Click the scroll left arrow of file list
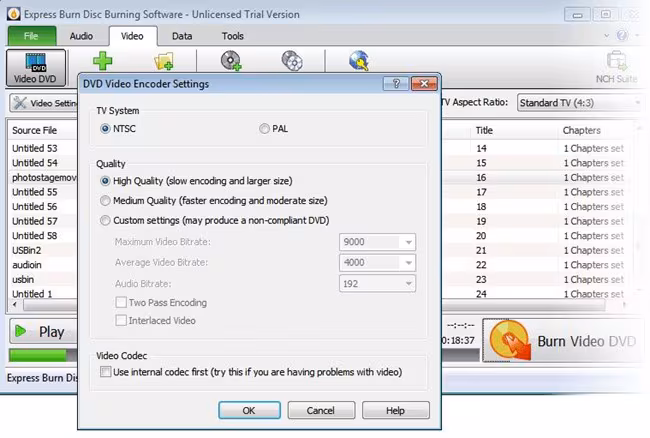 (15, 305)
